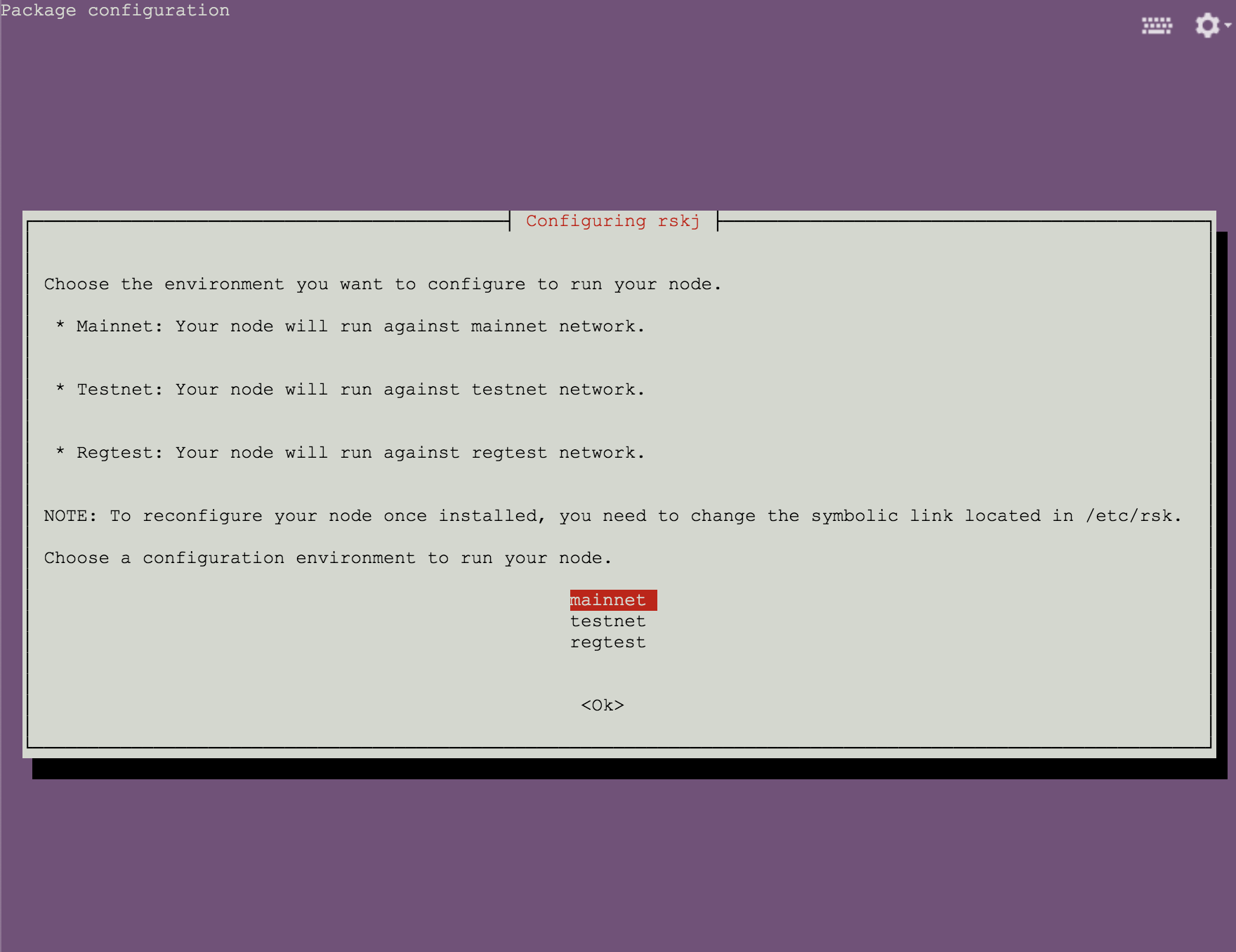This screenshot has width=1236, height=952.
Task: Expand the dropdown arrow beside the gear
Action: click(1228, 25)
